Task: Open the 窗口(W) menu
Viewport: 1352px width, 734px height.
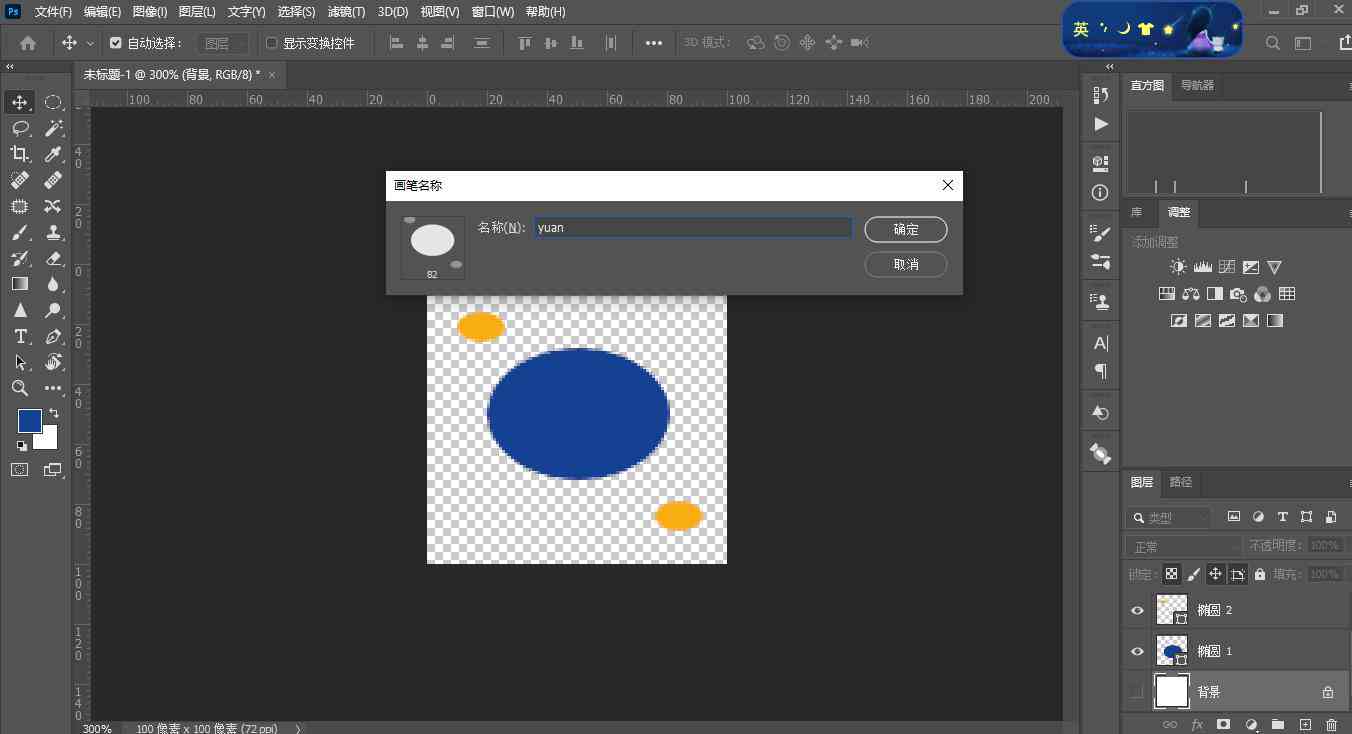Action: tap(492, 12)
